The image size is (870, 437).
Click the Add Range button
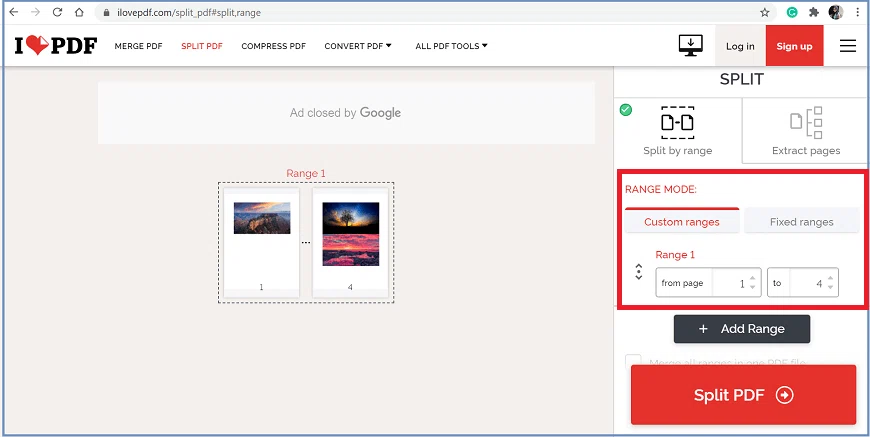tap(742, 329)
